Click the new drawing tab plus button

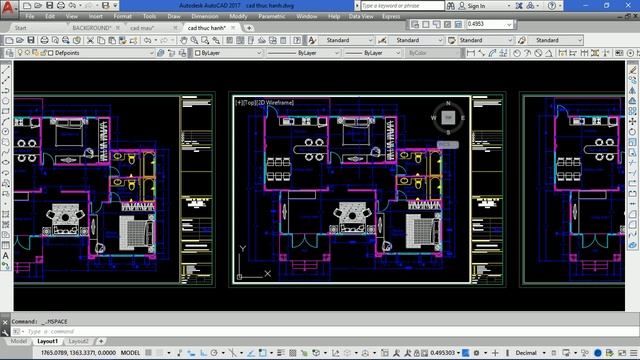[249, 28]
